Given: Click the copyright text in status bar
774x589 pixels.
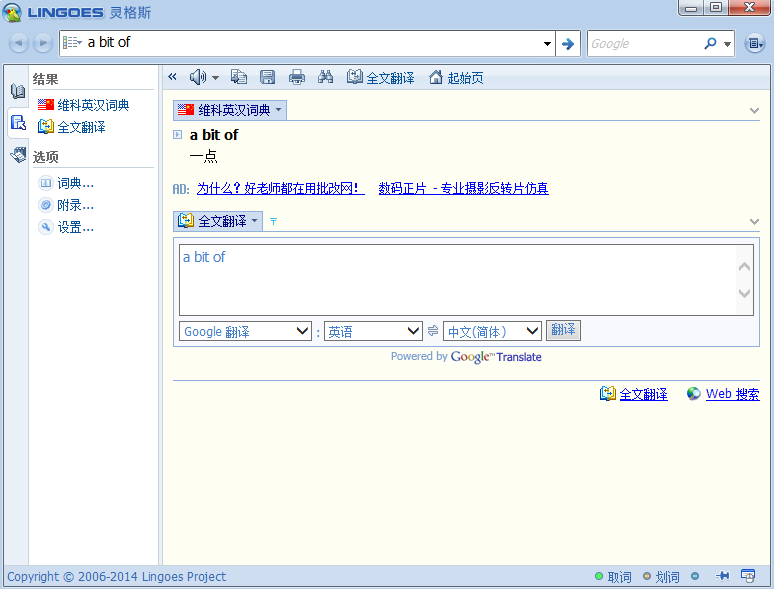Looking at the screenshot, I should click(x=116, y=576).
